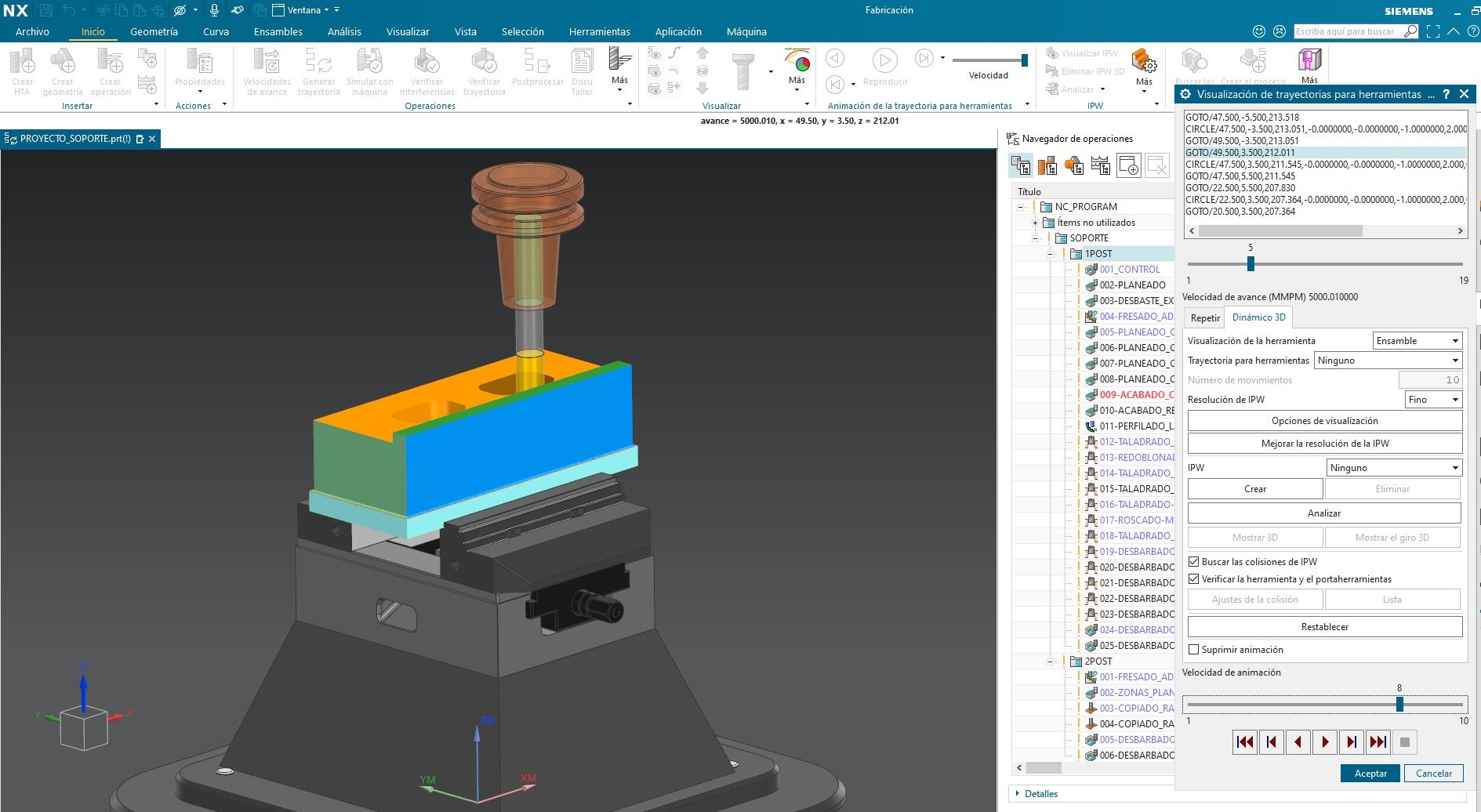This screenshot has height=812, width=1481.
Task: Click Eliminar IPW 3D ribbon icon
Action: pyautogui.click(x=1052, y=71)
